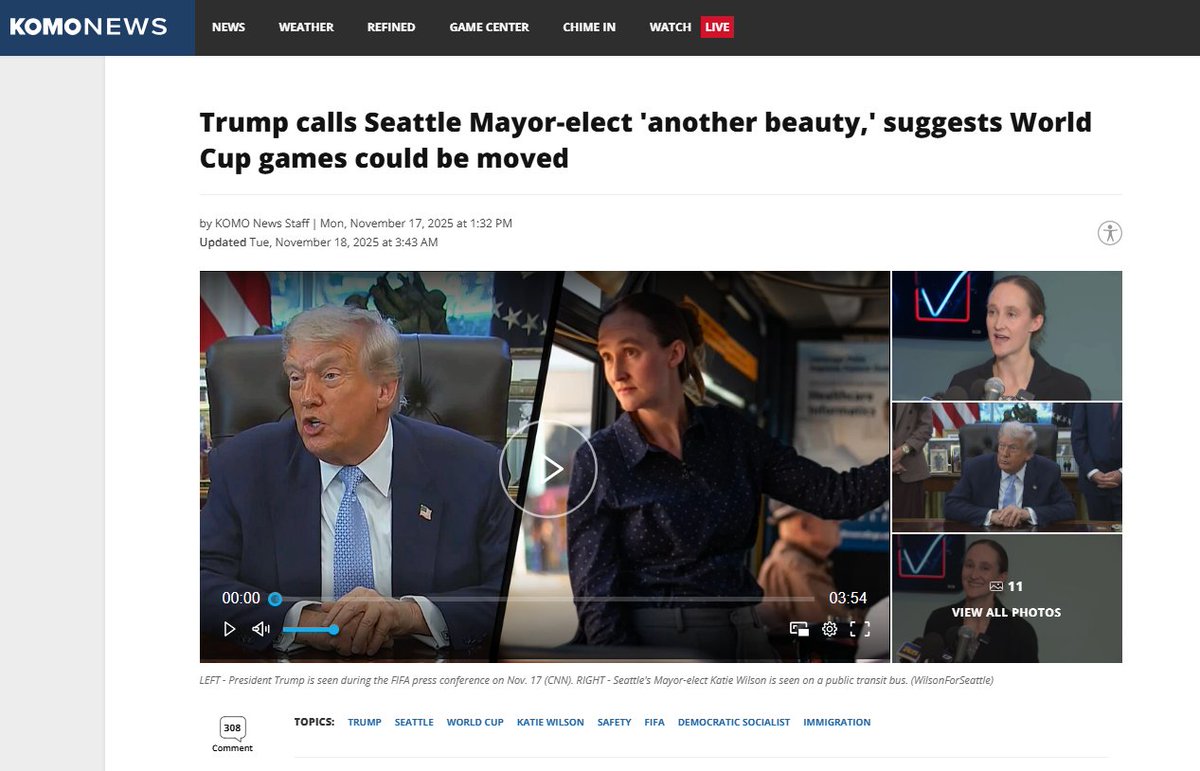Toggle fullscreen mode on the player

pyautogui.click(x=860, y=629)
